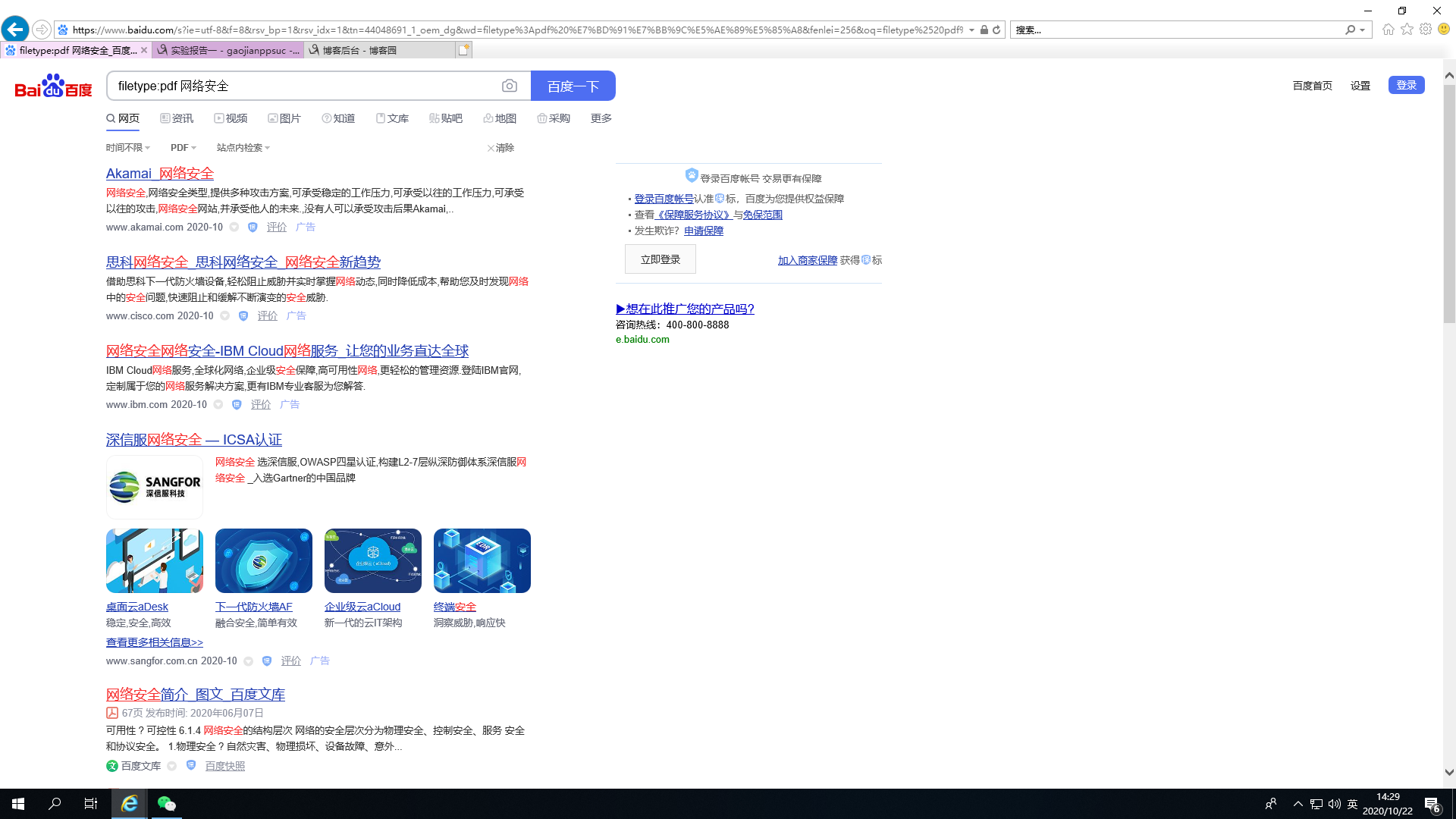Switch to the 图片 search tab
Image resolution: width=1456 pixels, height=819 pixels.
point(284,118)
